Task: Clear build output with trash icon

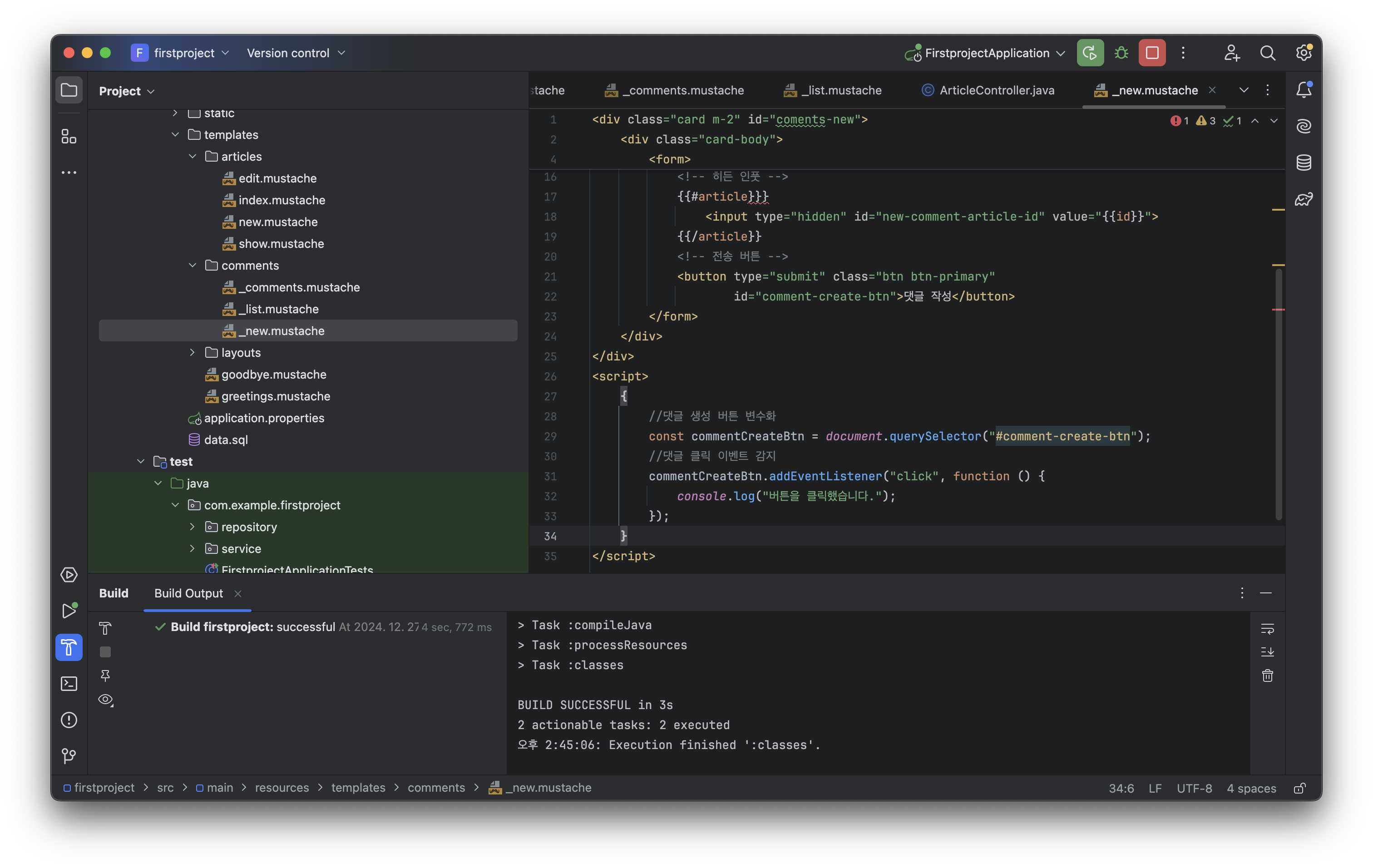Action: 1268,676
